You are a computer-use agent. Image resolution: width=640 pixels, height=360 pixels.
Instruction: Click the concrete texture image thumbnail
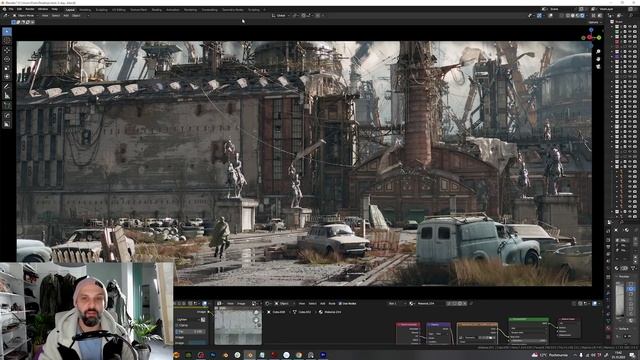click(238, 327)
